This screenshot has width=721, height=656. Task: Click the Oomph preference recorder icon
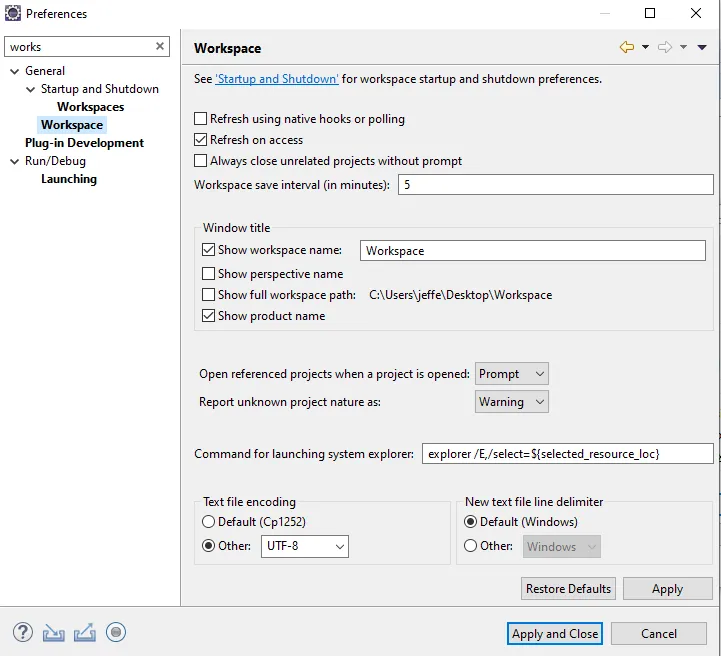[x=116, y=632]
